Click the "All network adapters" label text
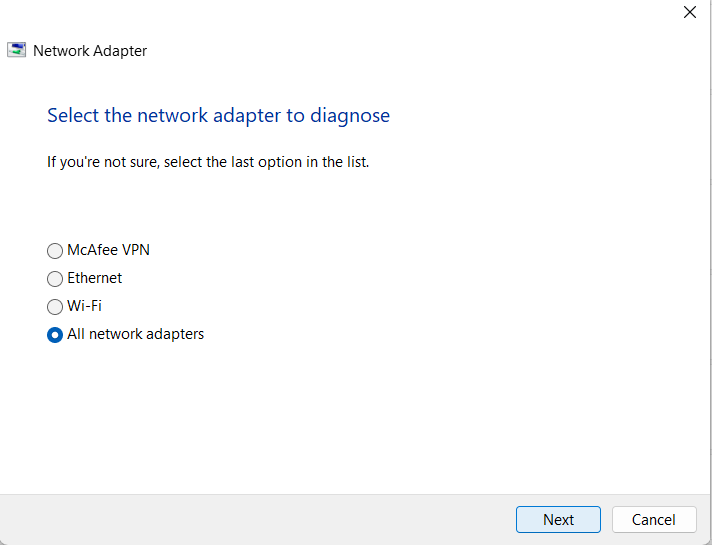Image resolution: width=712 pixels, height=545 pixels. 135,334
